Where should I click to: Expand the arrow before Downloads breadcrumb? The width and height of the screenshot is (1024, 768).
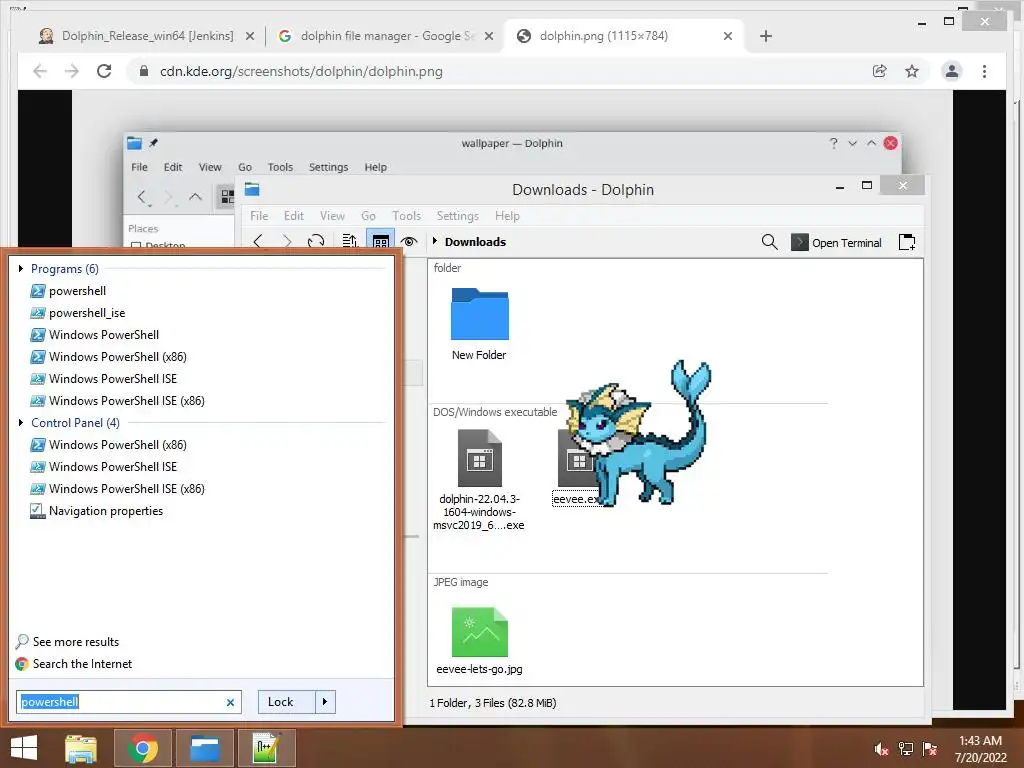point(435,241)
